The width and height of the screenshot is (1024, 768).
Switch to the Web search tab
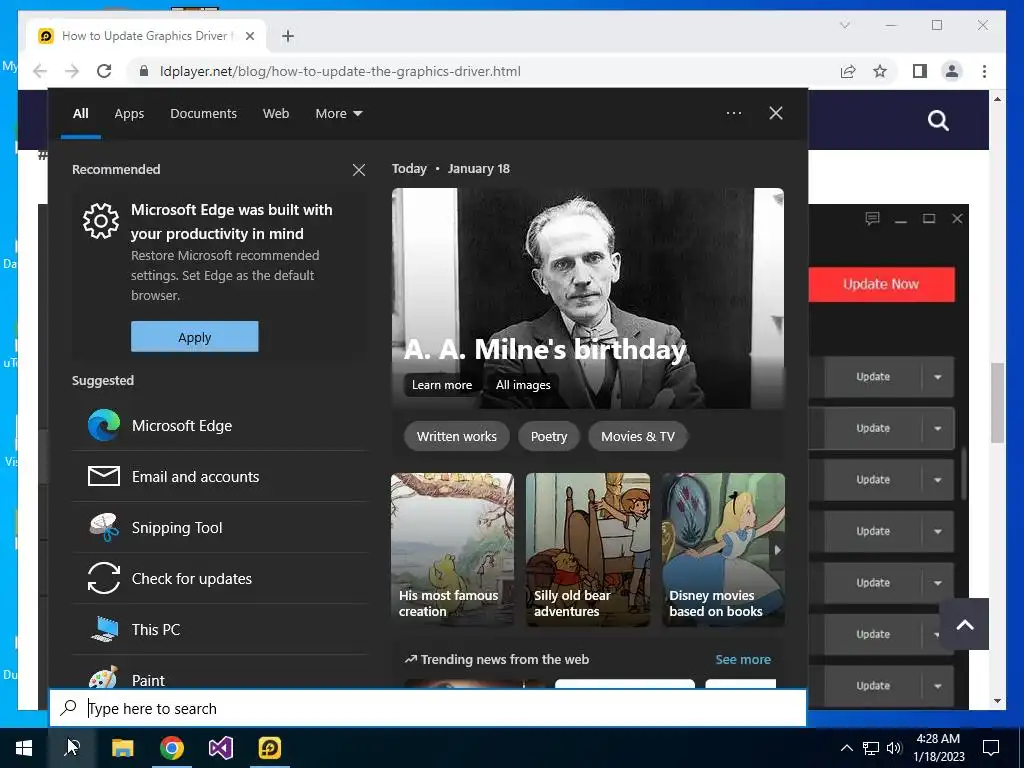(x=276, y=114)
